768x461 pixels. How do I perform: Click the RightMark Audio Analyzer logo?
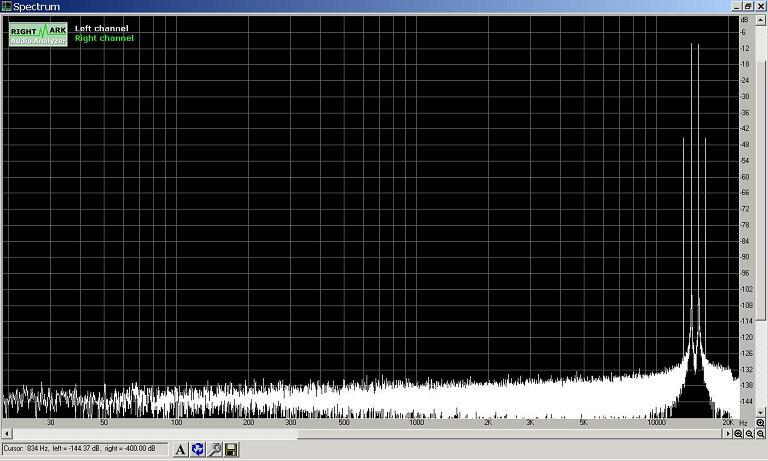tap(38, 34)
